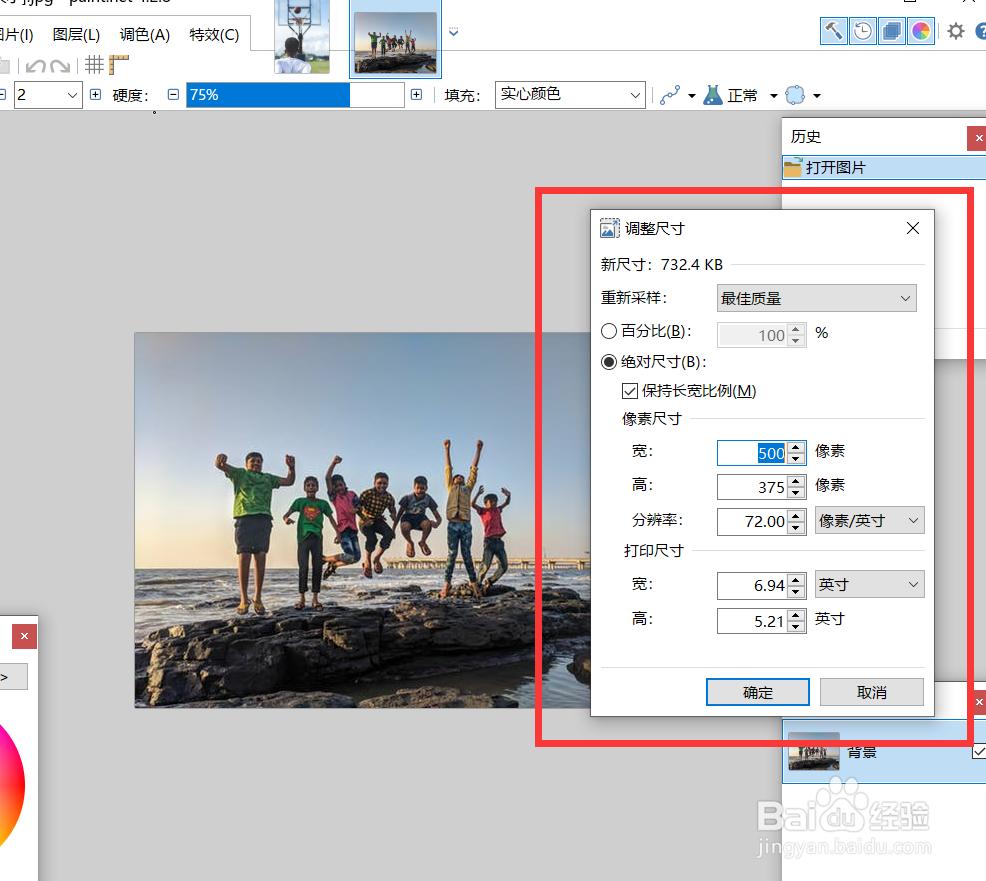986x881 pixels.
Task: Open the 特效(C) menu
Action: click(214, 35)
